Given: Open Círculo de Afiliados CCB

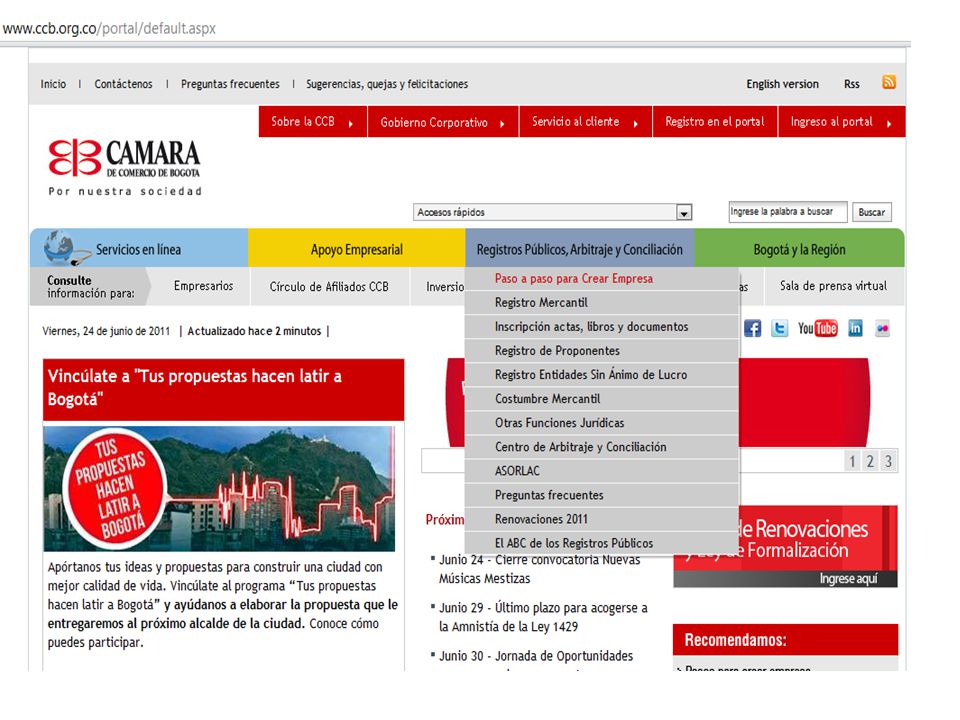Looking at the screenshot, I should pyautogui.click(x=329, y=287).
